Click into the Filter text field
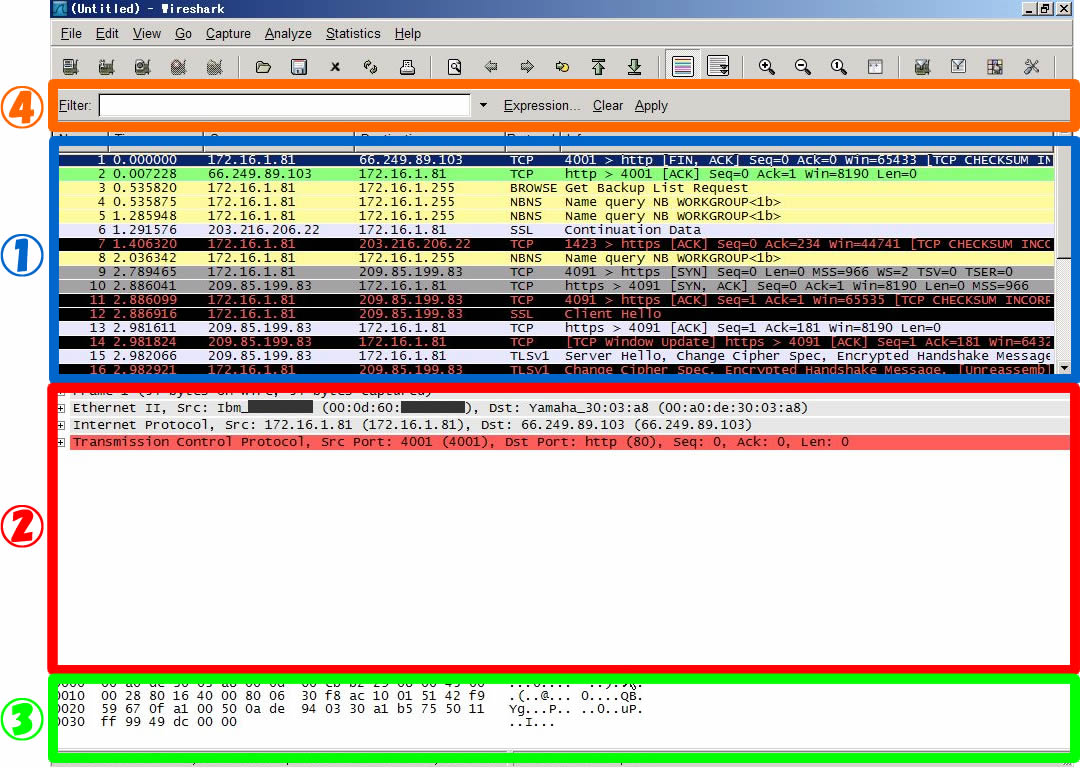The height and width of the screenshot is (768, 1080). coord(284,105)
